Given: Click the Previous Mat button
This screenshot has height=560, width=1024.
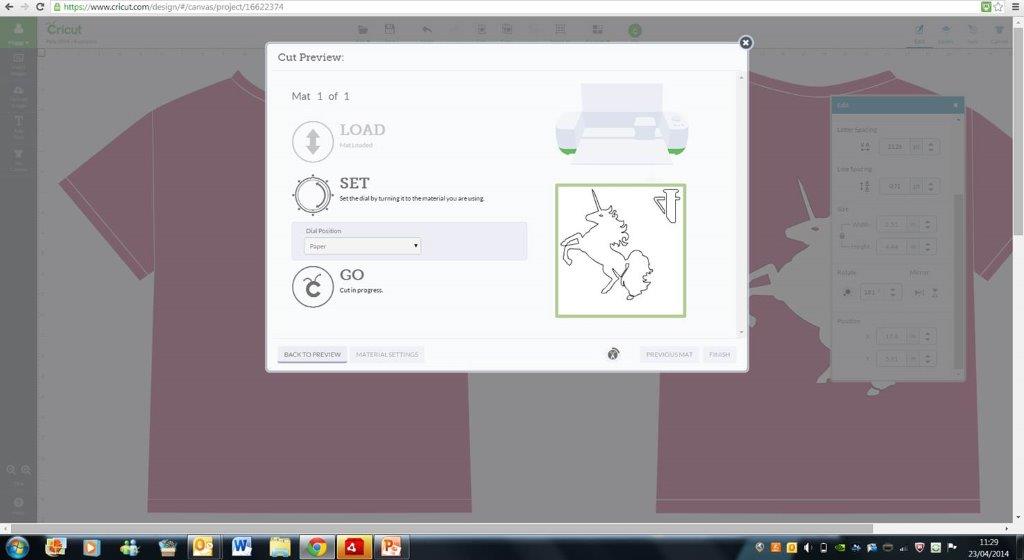Looking at the screenshot, I should coord(669,354).
